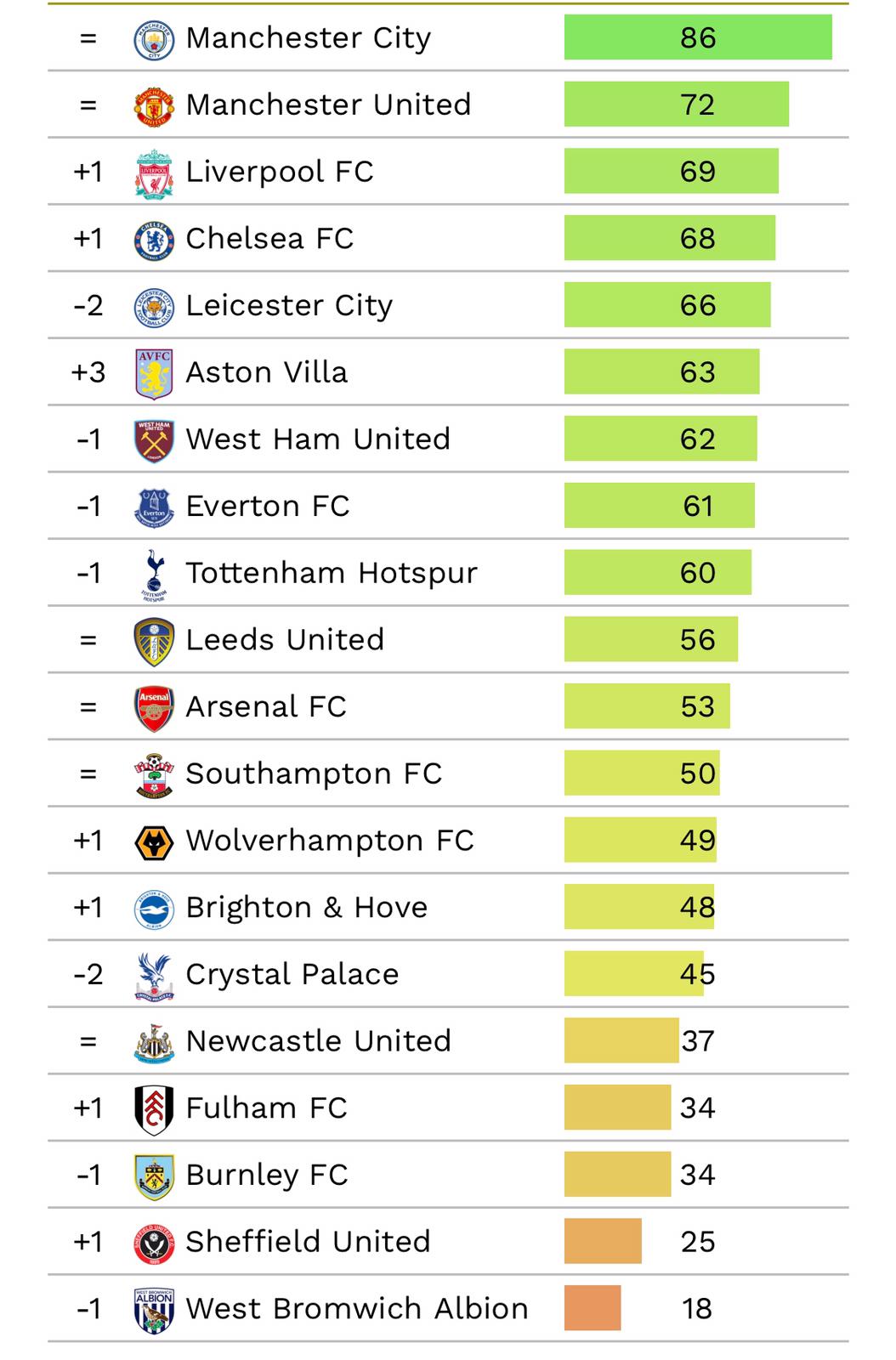The width and height of the screenshot is (896, 1360).
Task: Open the Aston Villa crest
Action: click(x=154, y=373)
